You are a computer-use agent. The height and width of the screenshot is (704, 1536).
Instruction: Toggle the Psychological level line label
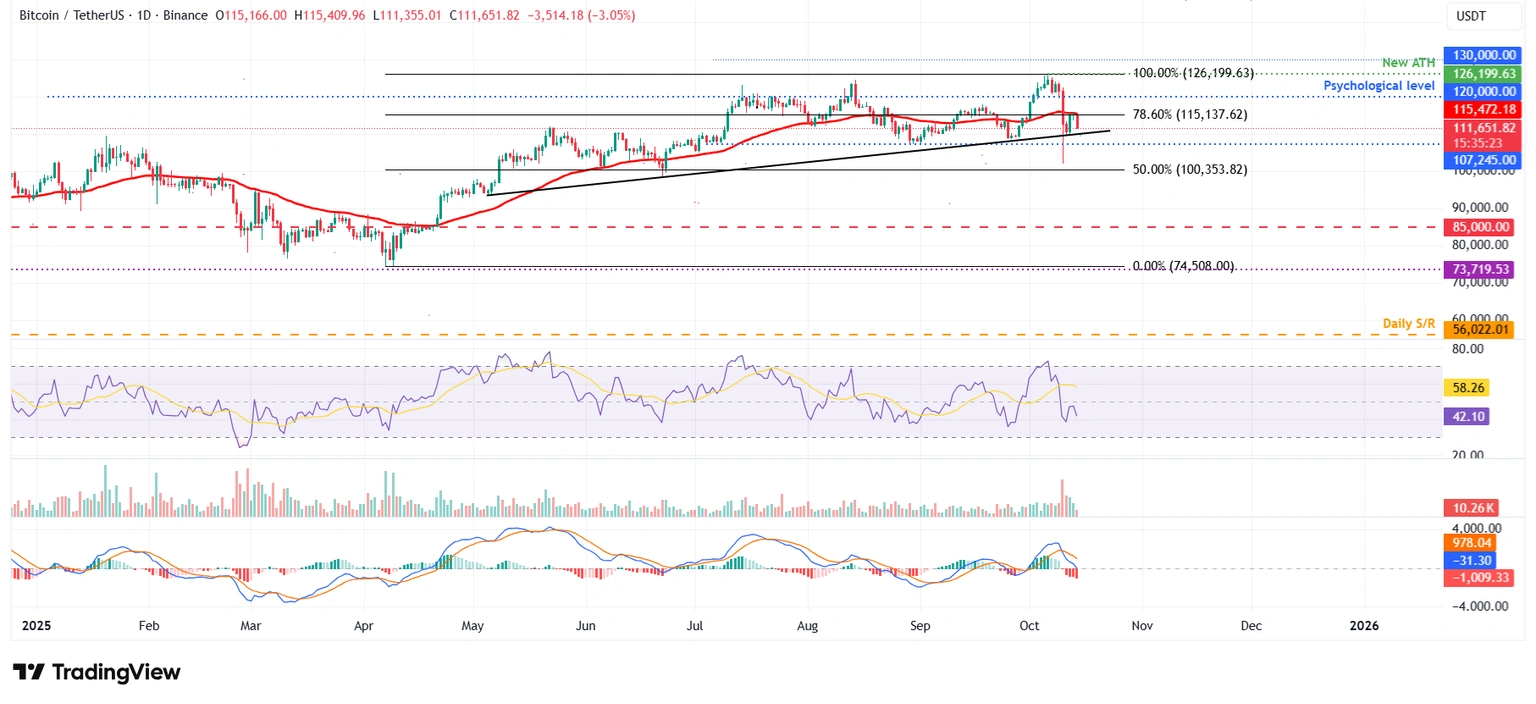1379,86
